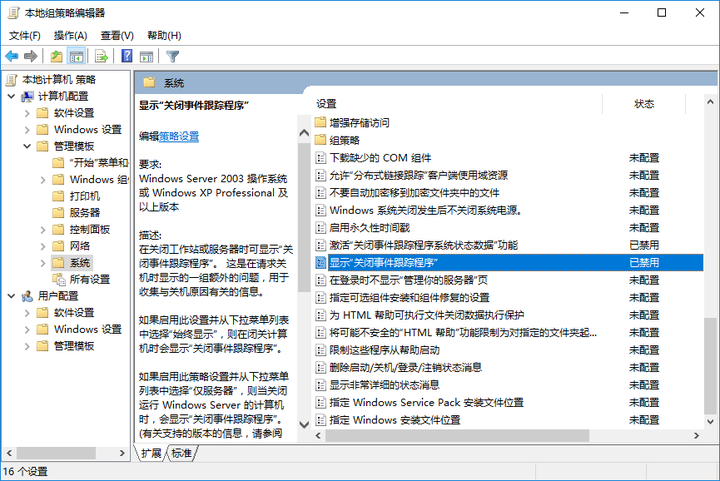
Task: Click the 系统 header folder icon
Action: click(x=149, y=83)
